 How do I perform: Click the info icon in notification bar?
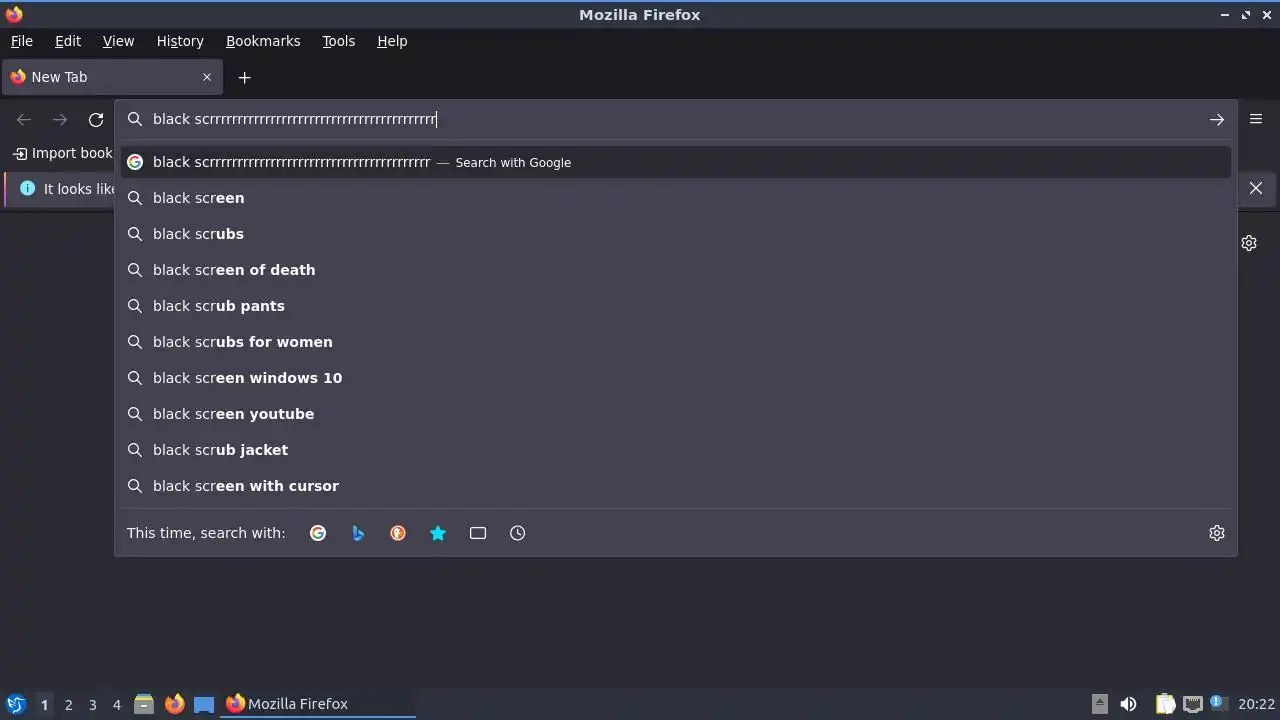[x=27, y=188]
